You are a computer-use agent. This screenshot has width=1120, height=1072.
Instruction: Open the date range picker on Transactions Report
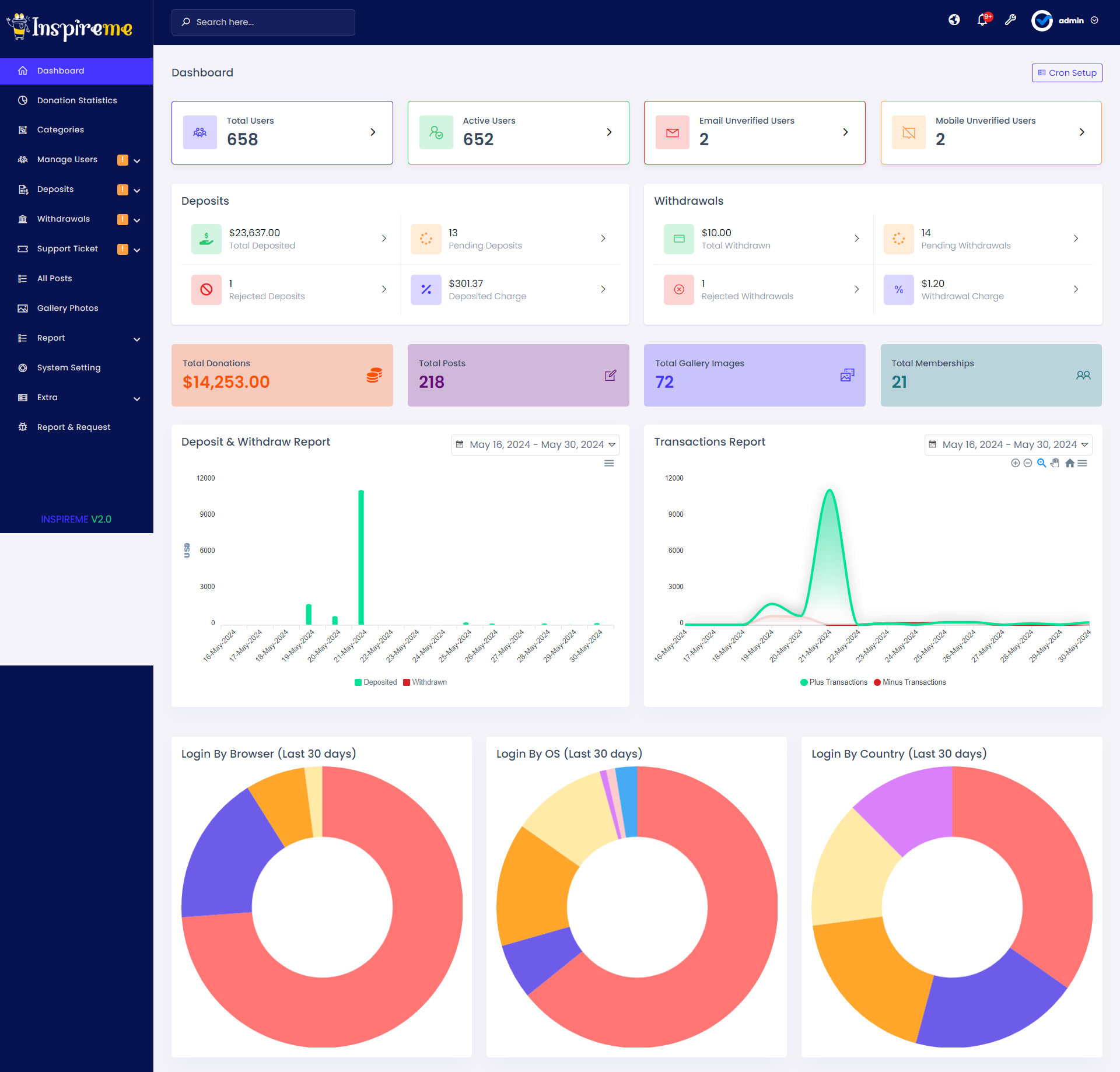pos(1009,444)
